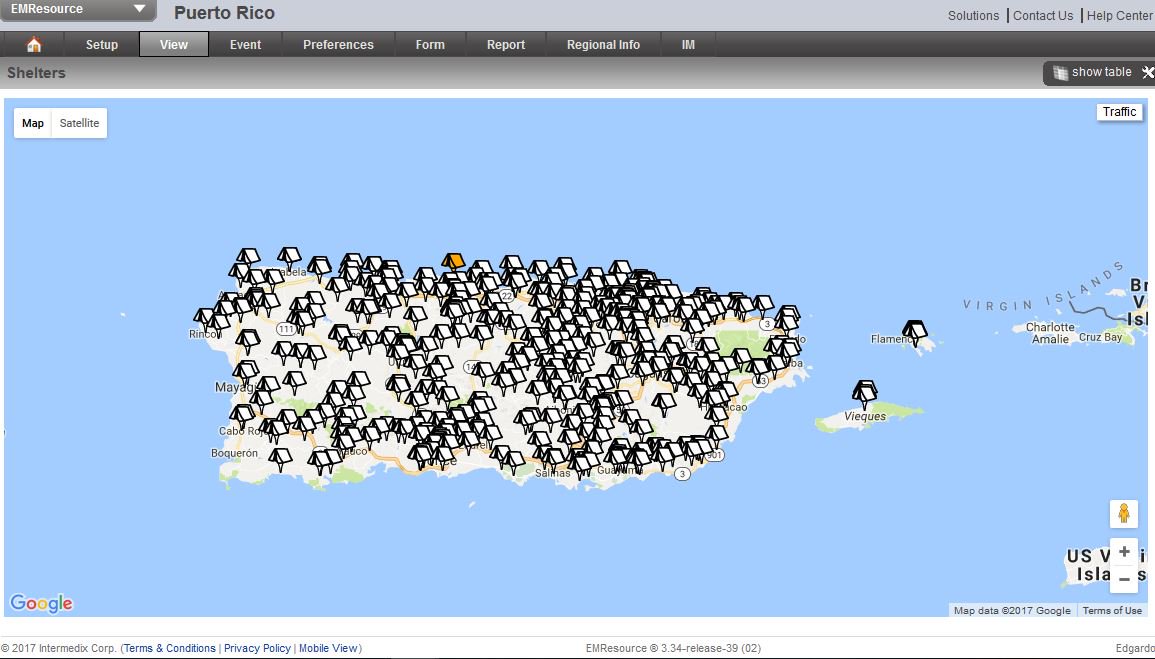Select the shelter marker near Rincon
This screenshot has height=659, width=1155.
203,319
